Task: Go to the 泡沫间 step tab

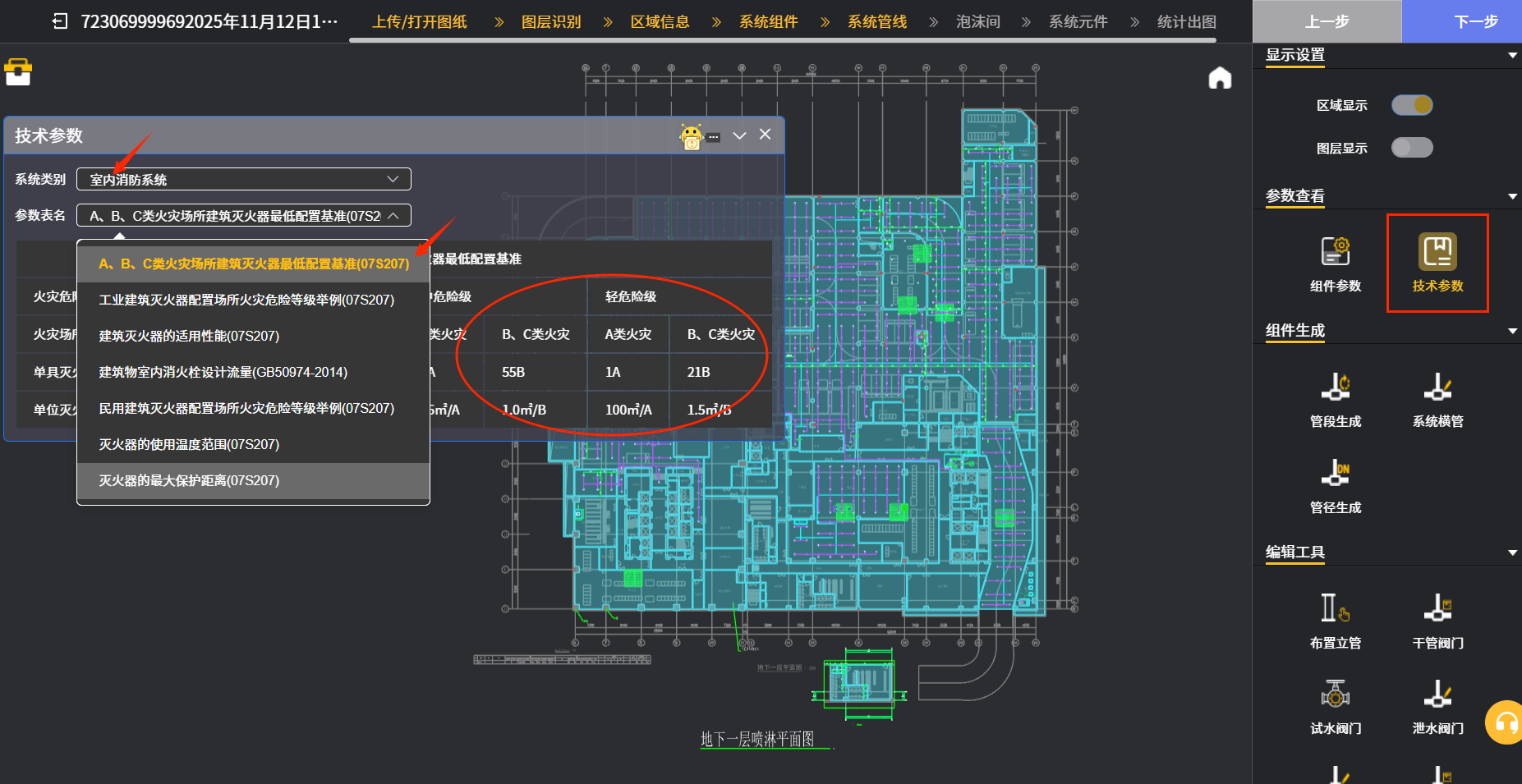Action: (x=977, y=21)
